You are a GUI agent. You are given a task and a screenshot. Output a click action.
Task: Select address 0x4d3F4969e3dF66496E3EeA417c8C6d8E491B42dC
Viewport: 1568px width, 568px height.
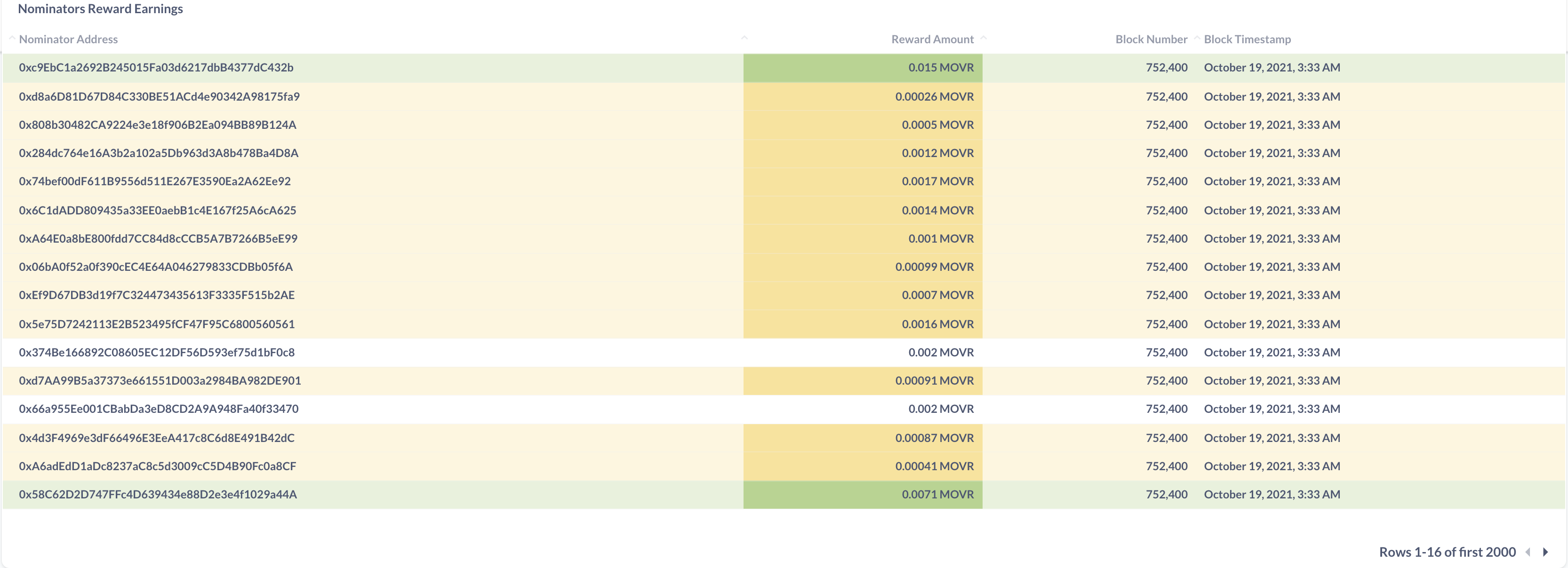[156, 437]
